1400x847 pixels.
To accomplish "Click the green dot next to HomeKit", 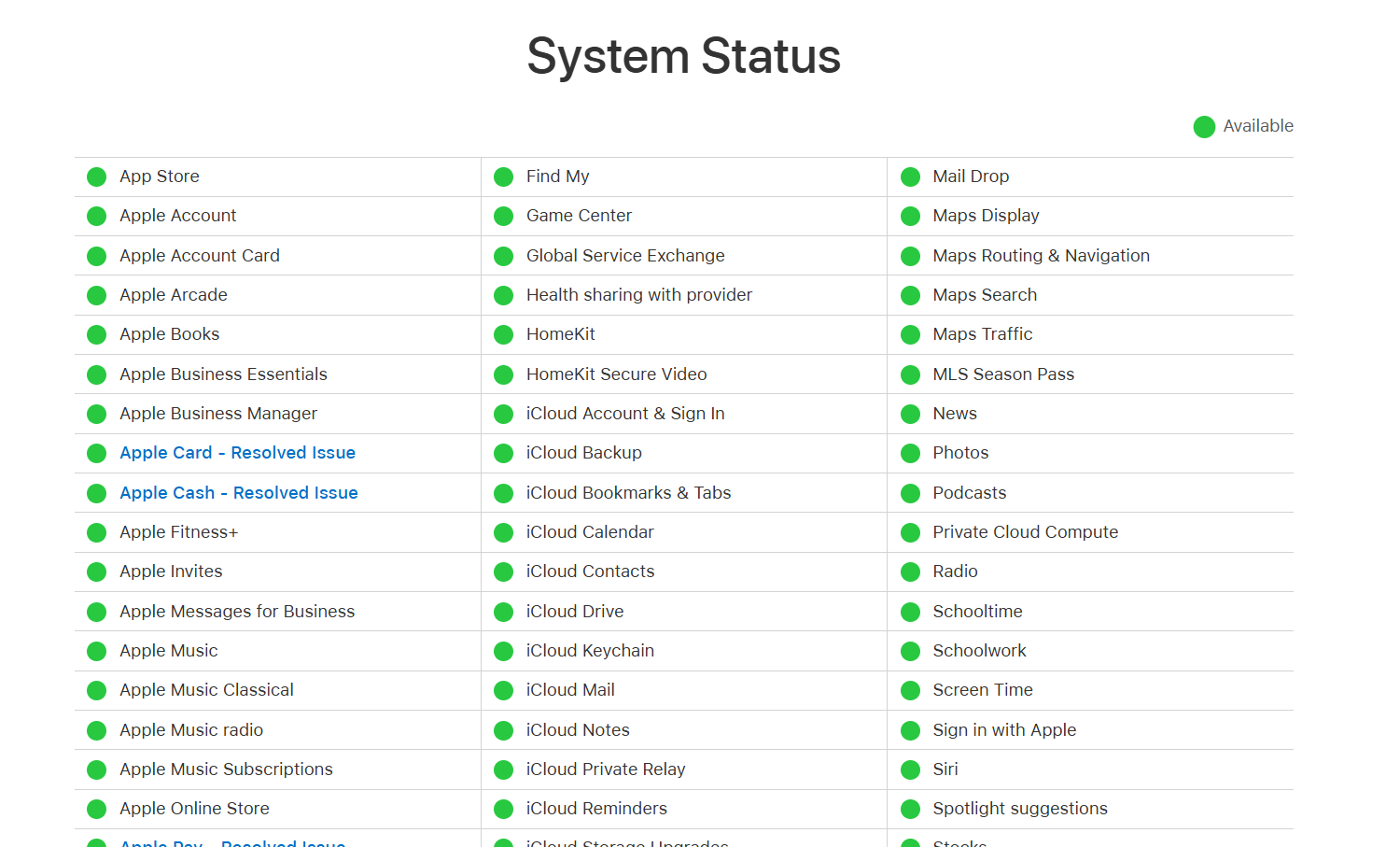I will (x=503, y=335).
